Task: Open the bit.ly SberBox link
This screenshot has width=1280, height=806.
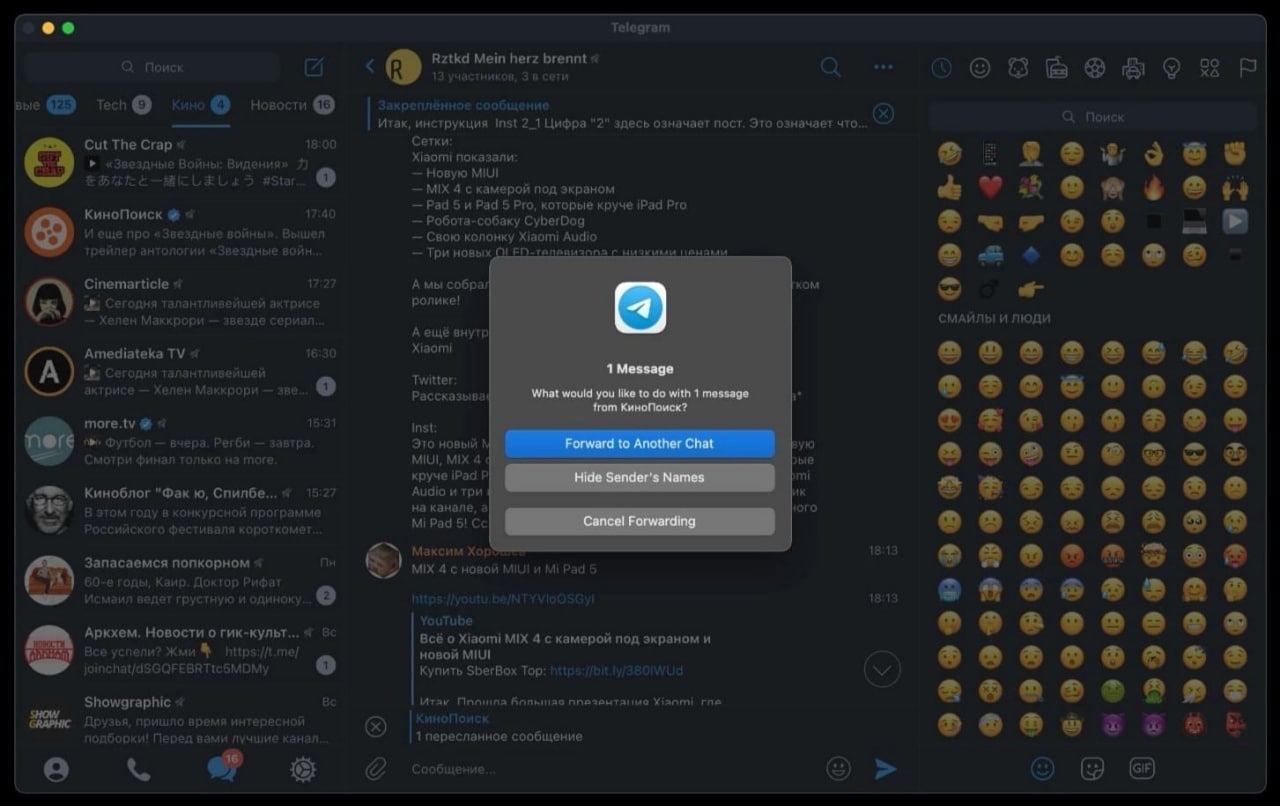Action: [616, 670]
